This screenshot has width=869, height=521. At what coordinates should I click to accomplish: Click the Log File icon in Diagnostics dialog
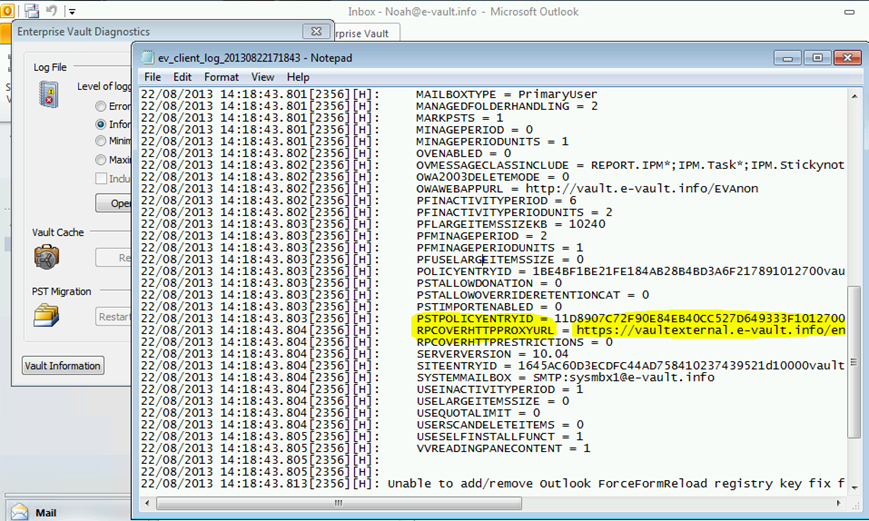pyautogui.click(x=49, y=94)
